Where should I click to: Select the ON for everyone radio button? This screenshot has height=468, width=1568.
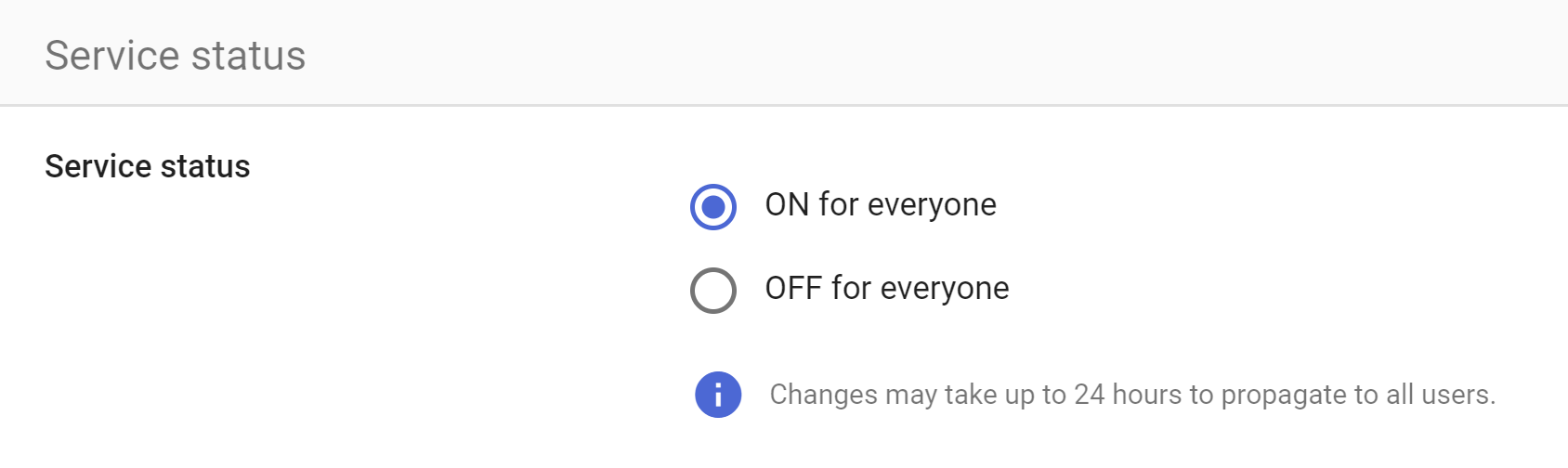[713, 206]
